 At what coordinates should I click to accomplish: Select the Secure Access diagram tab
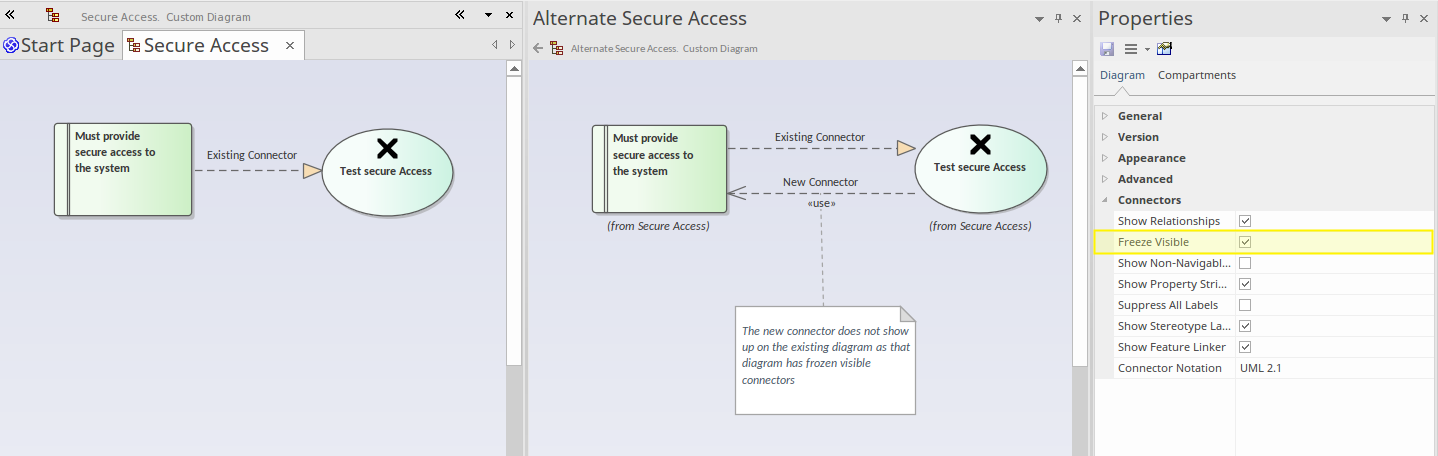pyautogui.click(x=205, y=46)
